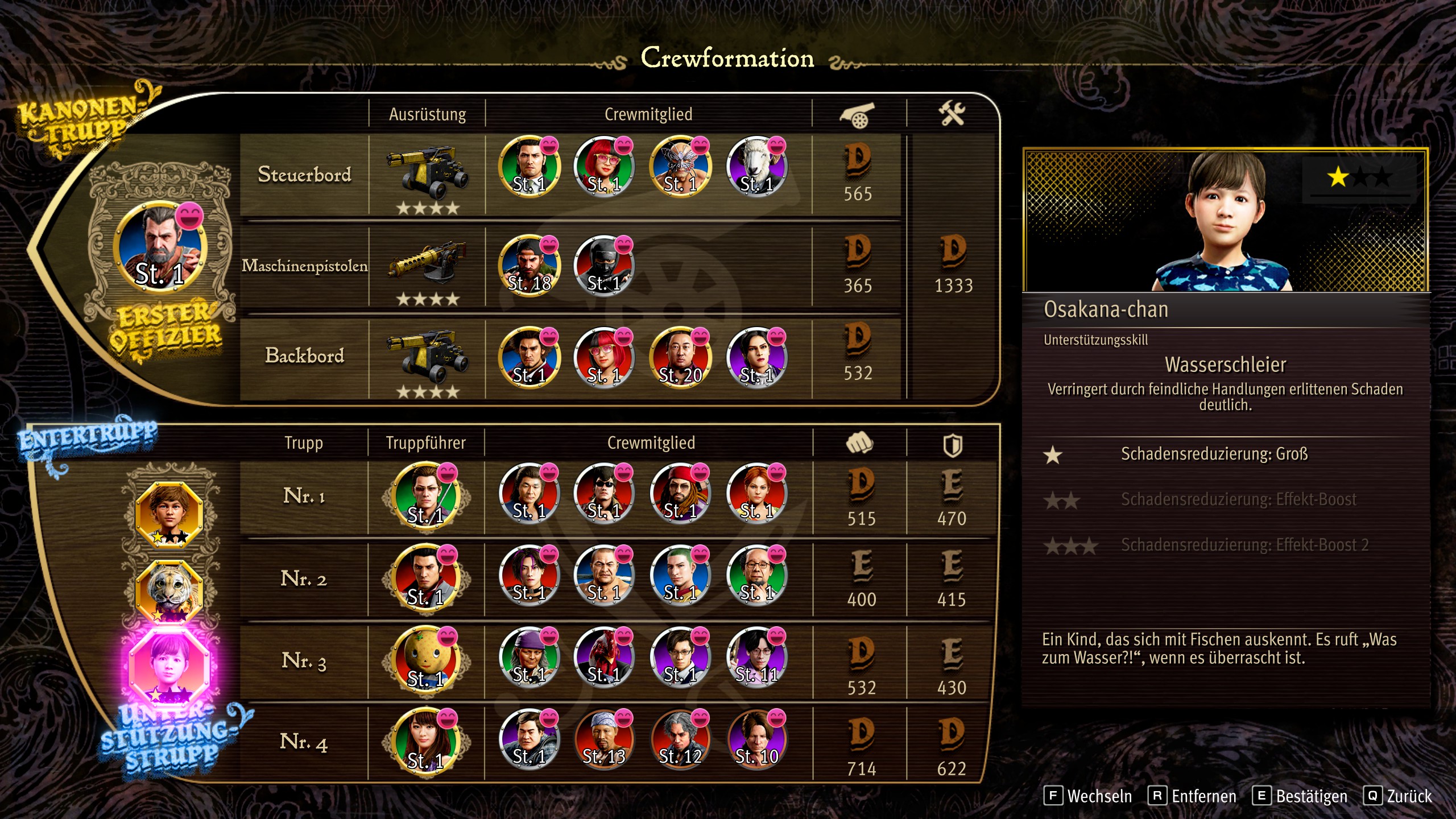Pick the St. 18 Maschinenpistolen crew member
The image size is (1456, 819).
click(529, 266)
